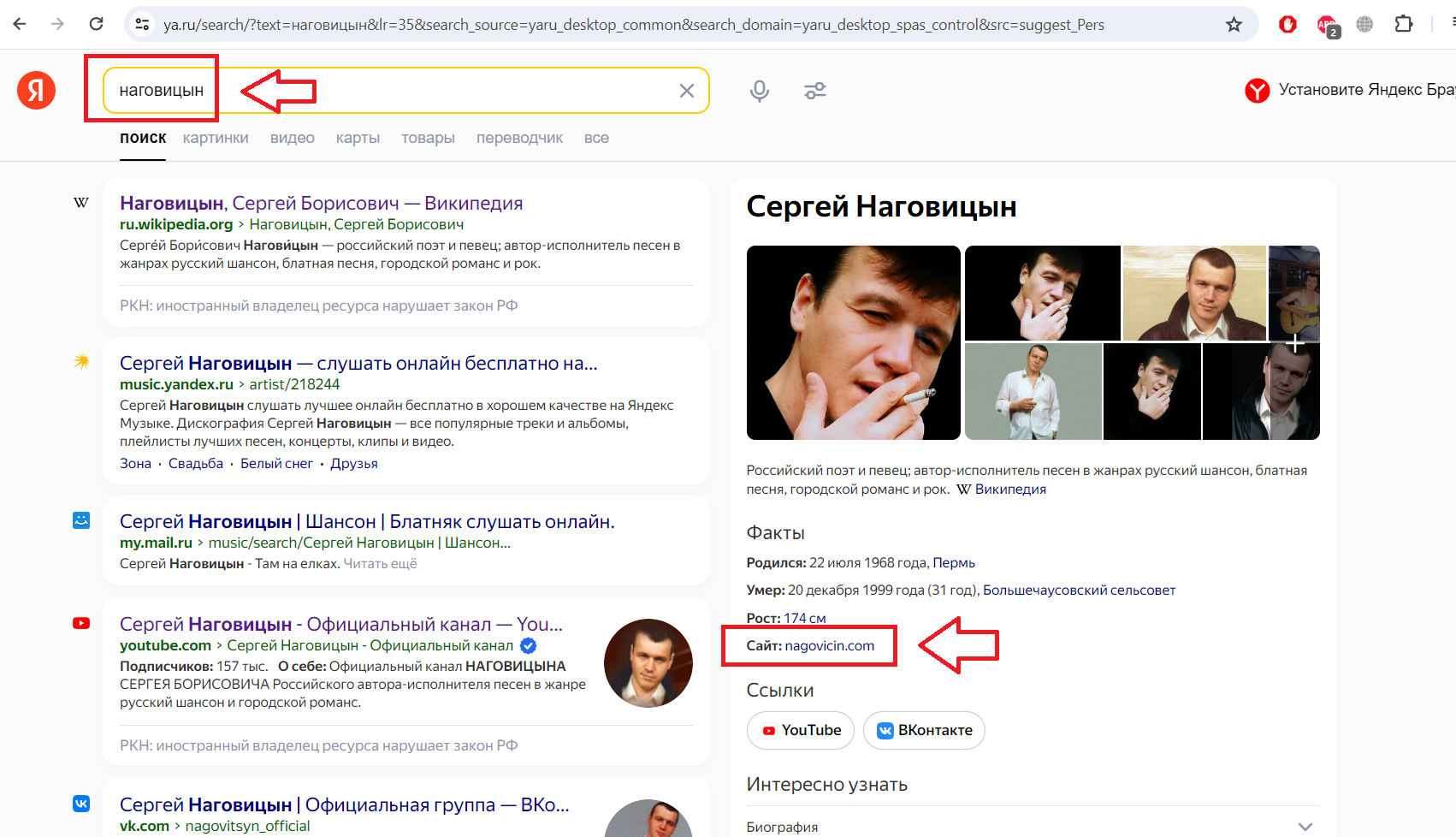Open the photo of man in white shirt
Screen dimensions: 1456x837
click(x=1033, y=392)
